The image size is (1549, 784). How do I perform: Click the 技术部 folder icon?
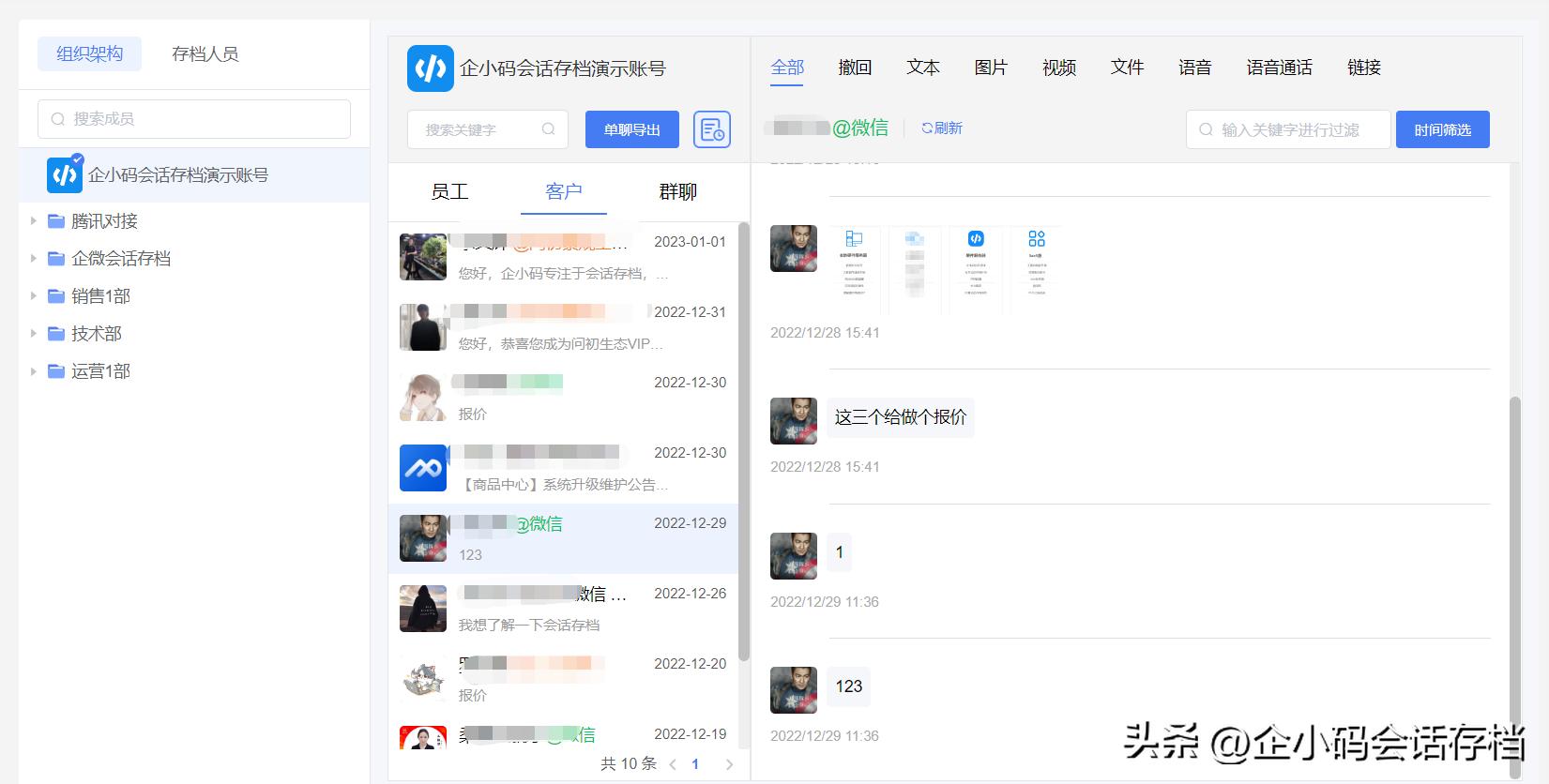tap(56, 334)
